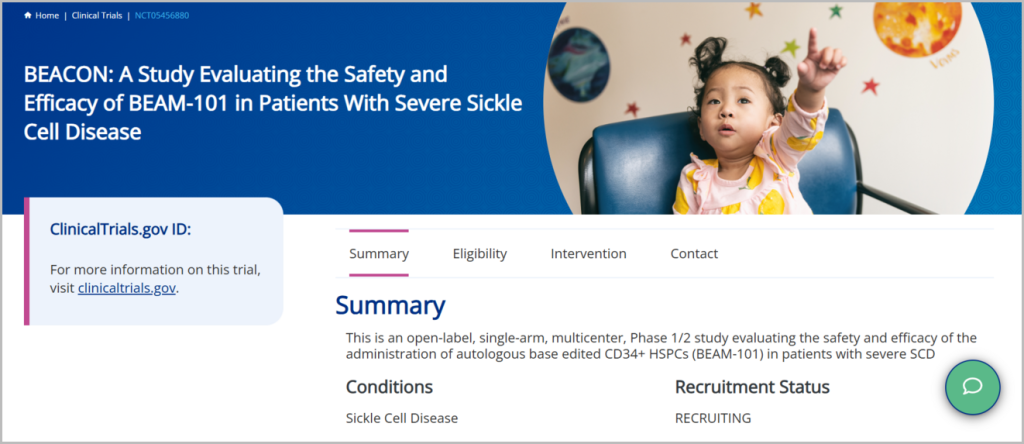
Task: Click the Recruitment Status heading
Action: point(752,387)
